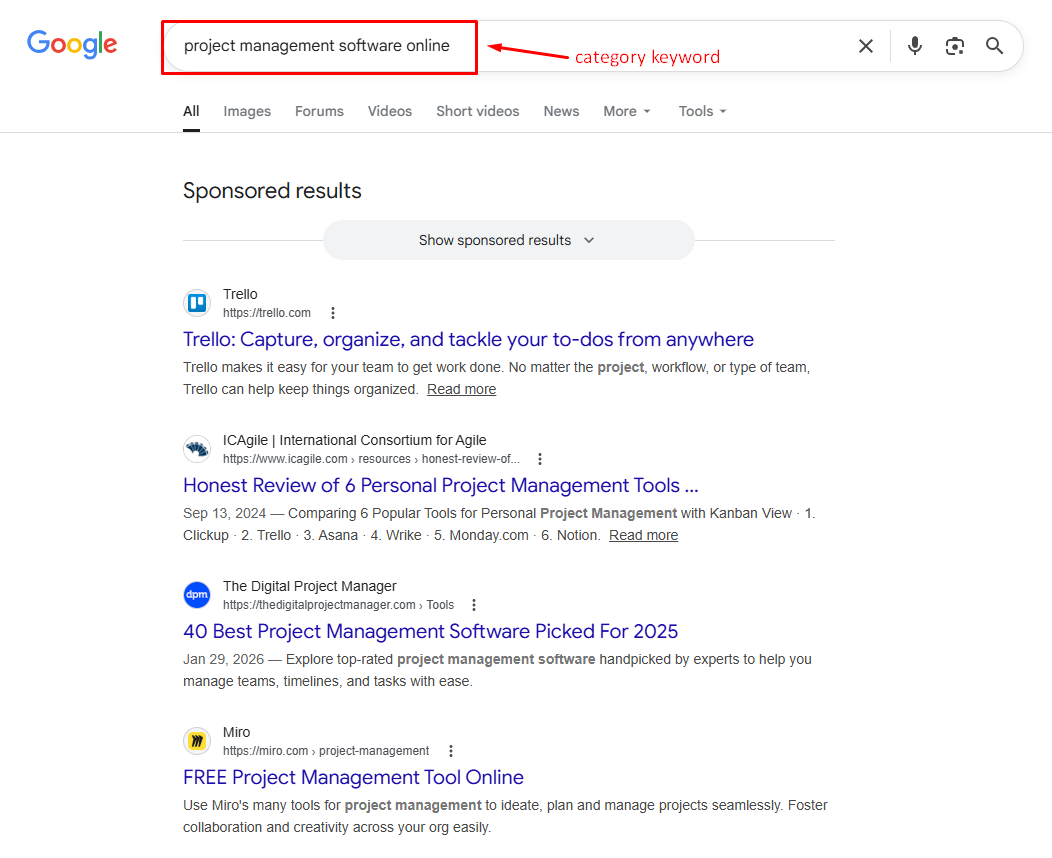
Task: Click the dpm favicon for The Digital Project Manager
Action: tap(196, 594)
